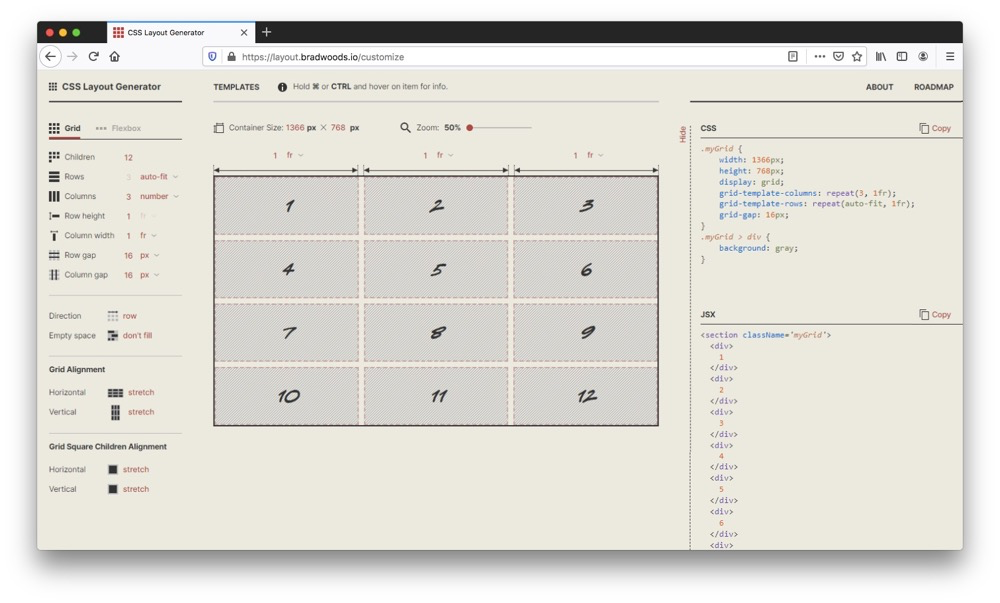The height and width of the screenshot is (603, 1000).
Task: Click the zoom magnifier icon
Action: coord(405,127)
